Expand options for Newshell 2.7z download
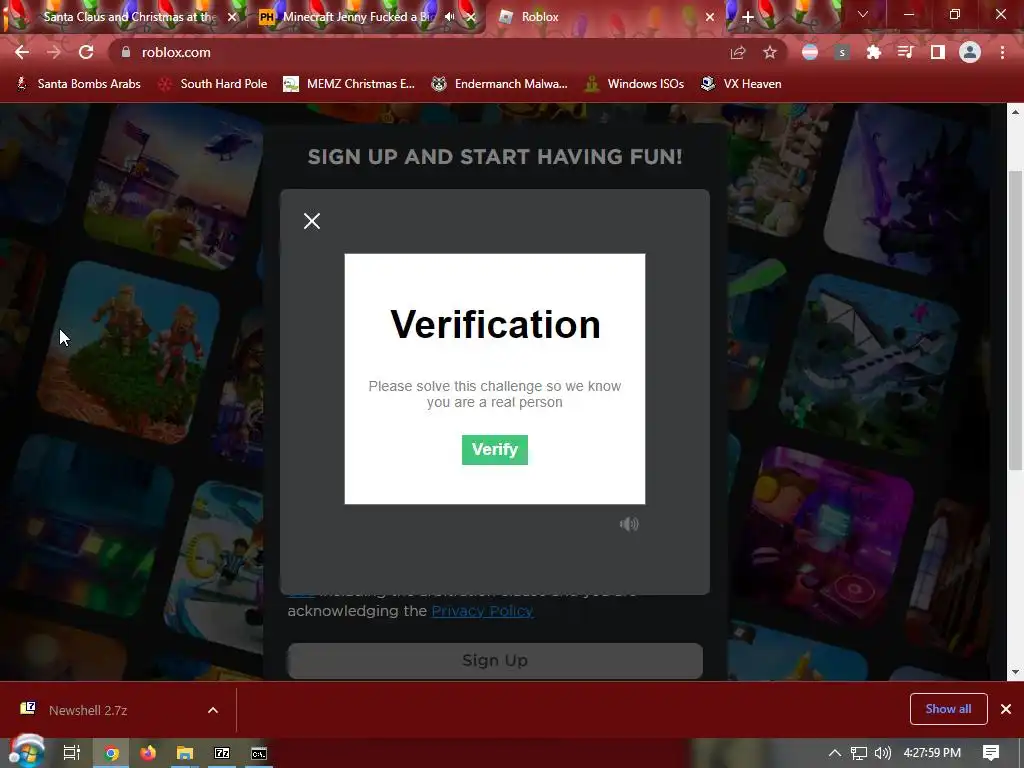 pos(213,710)
